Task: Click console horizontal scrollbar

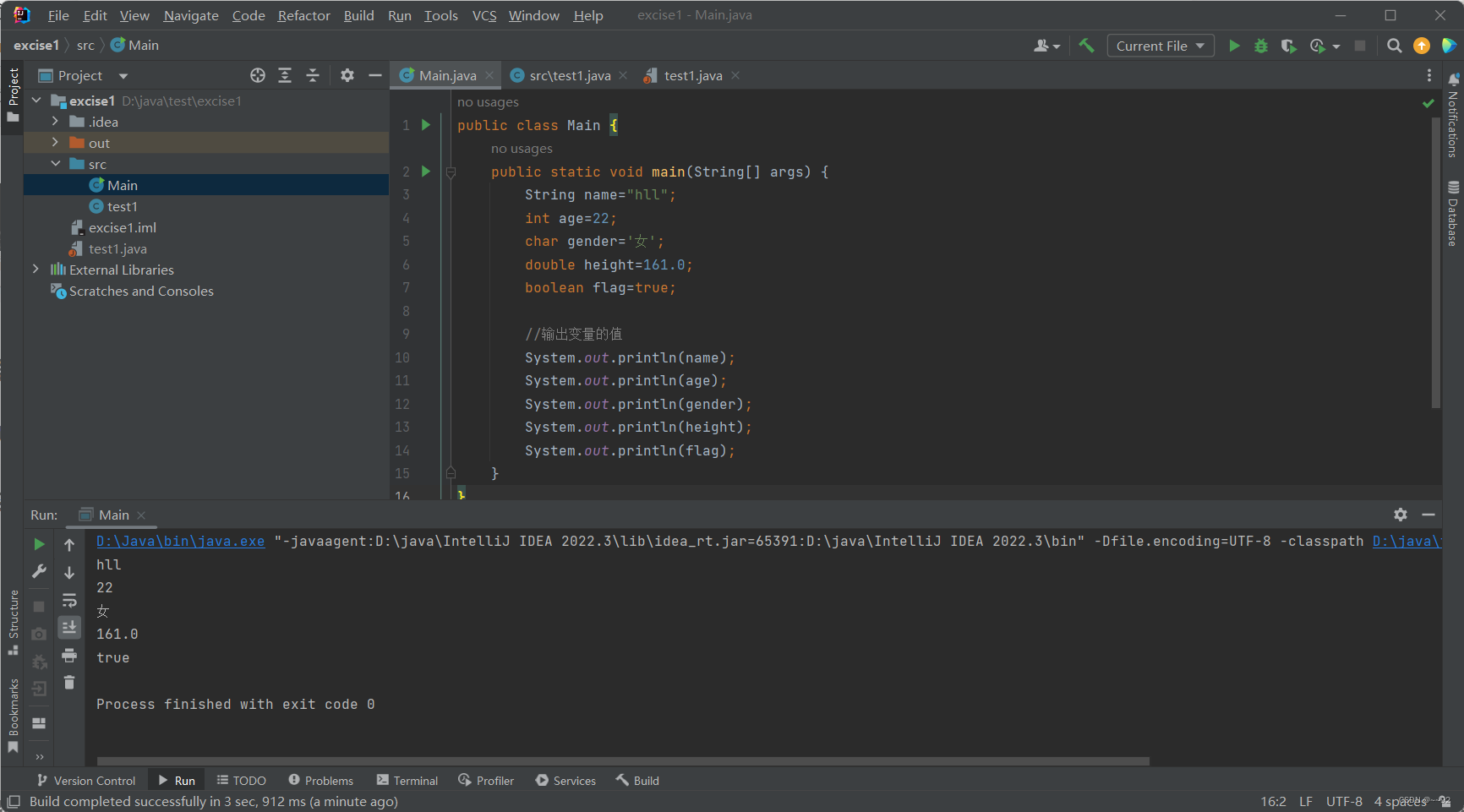Action: 623,760
